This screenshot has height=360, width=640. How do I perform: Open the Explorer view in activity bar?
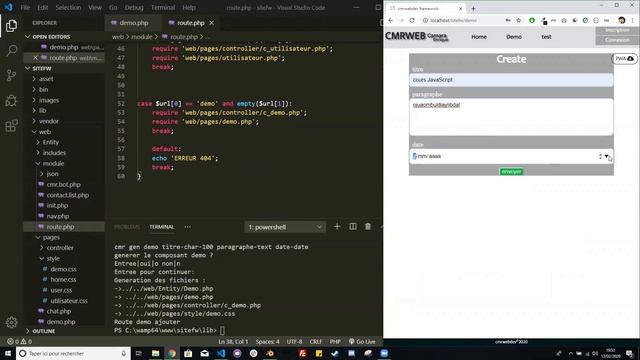tap(11, 26)
